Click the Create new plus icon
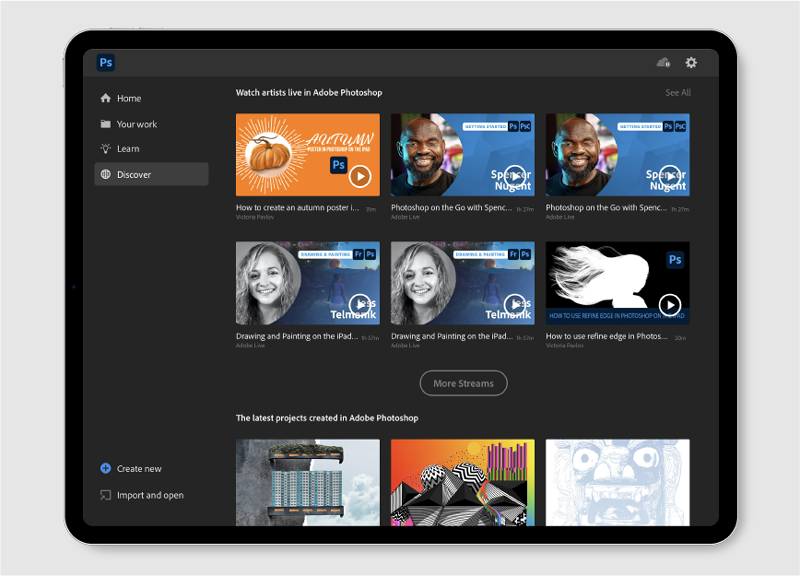The image size is (800, 576). (x=106, y=468)
